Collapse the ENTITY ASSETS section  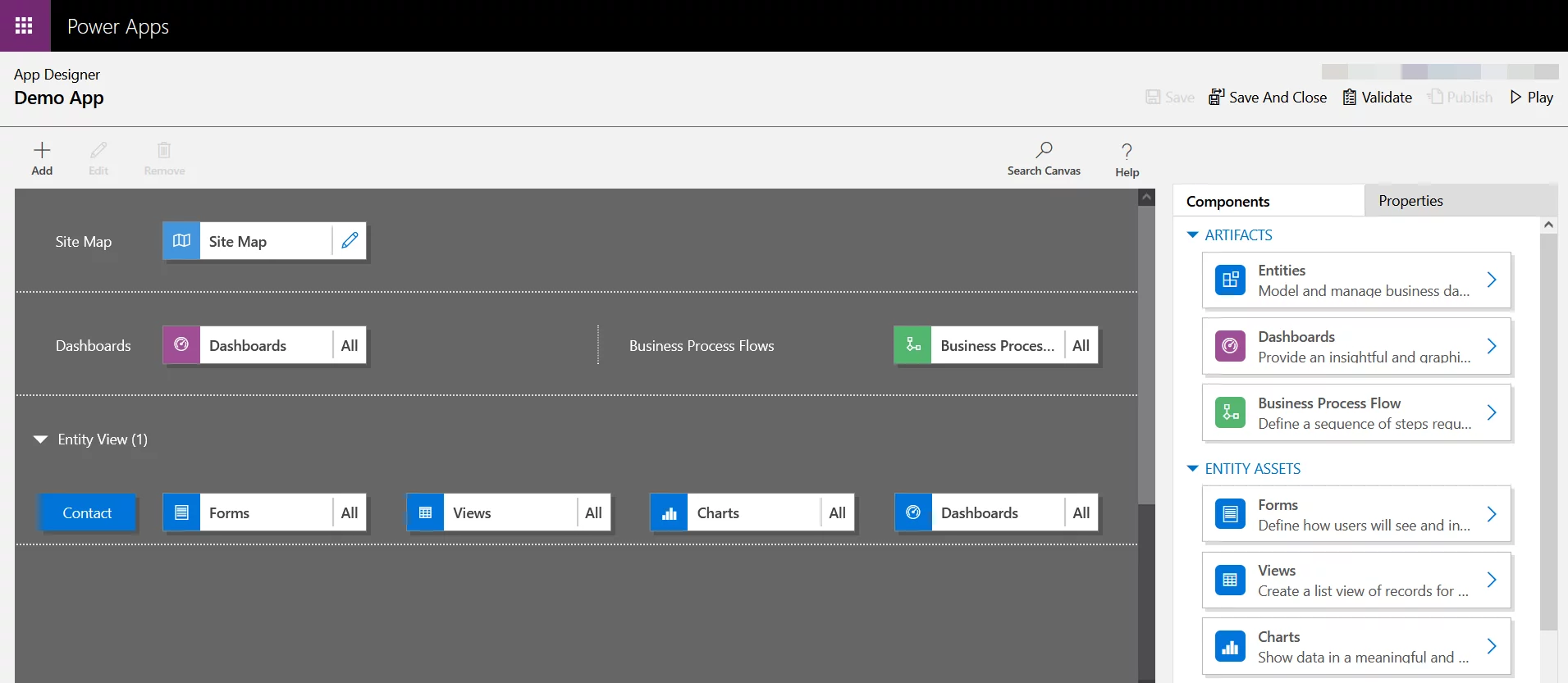click(1193, 469)
